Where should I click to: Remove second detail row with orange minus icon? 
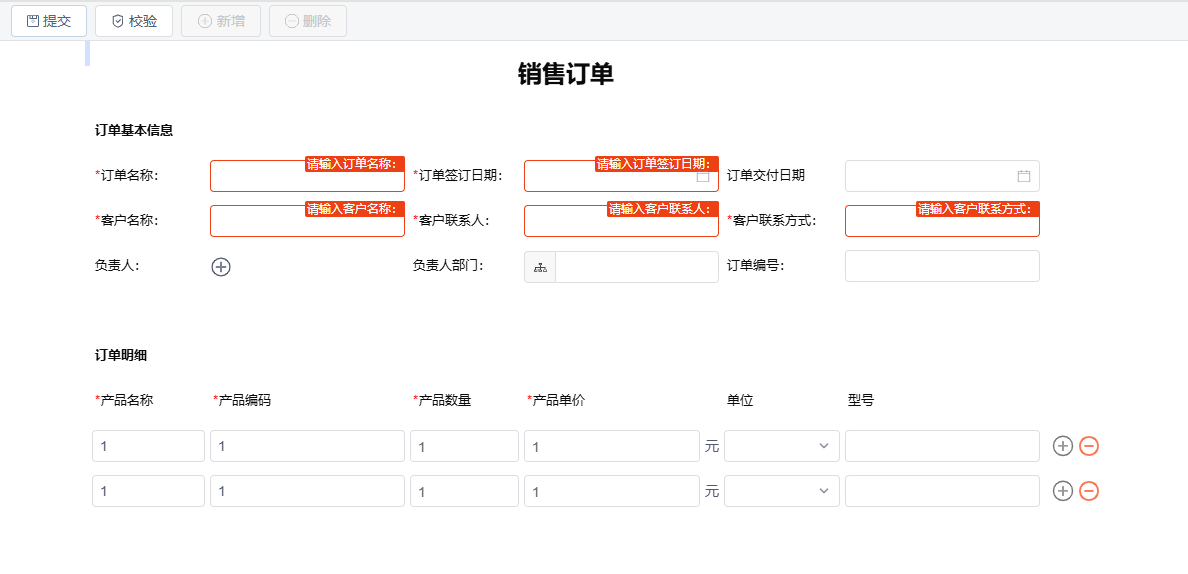click(1089, 491)
